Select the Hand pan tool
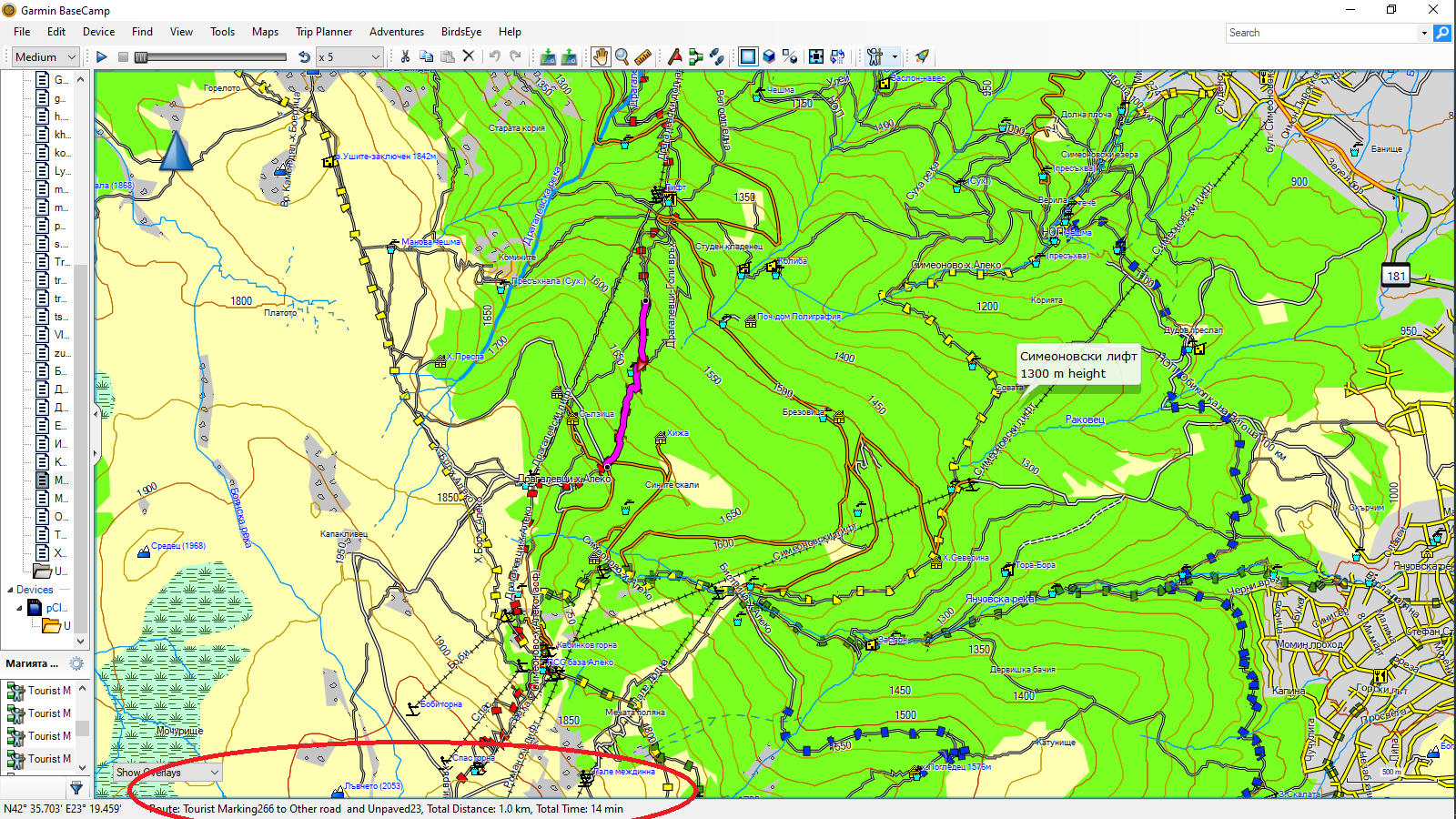Screen dimensions: 1456x819 601,56
